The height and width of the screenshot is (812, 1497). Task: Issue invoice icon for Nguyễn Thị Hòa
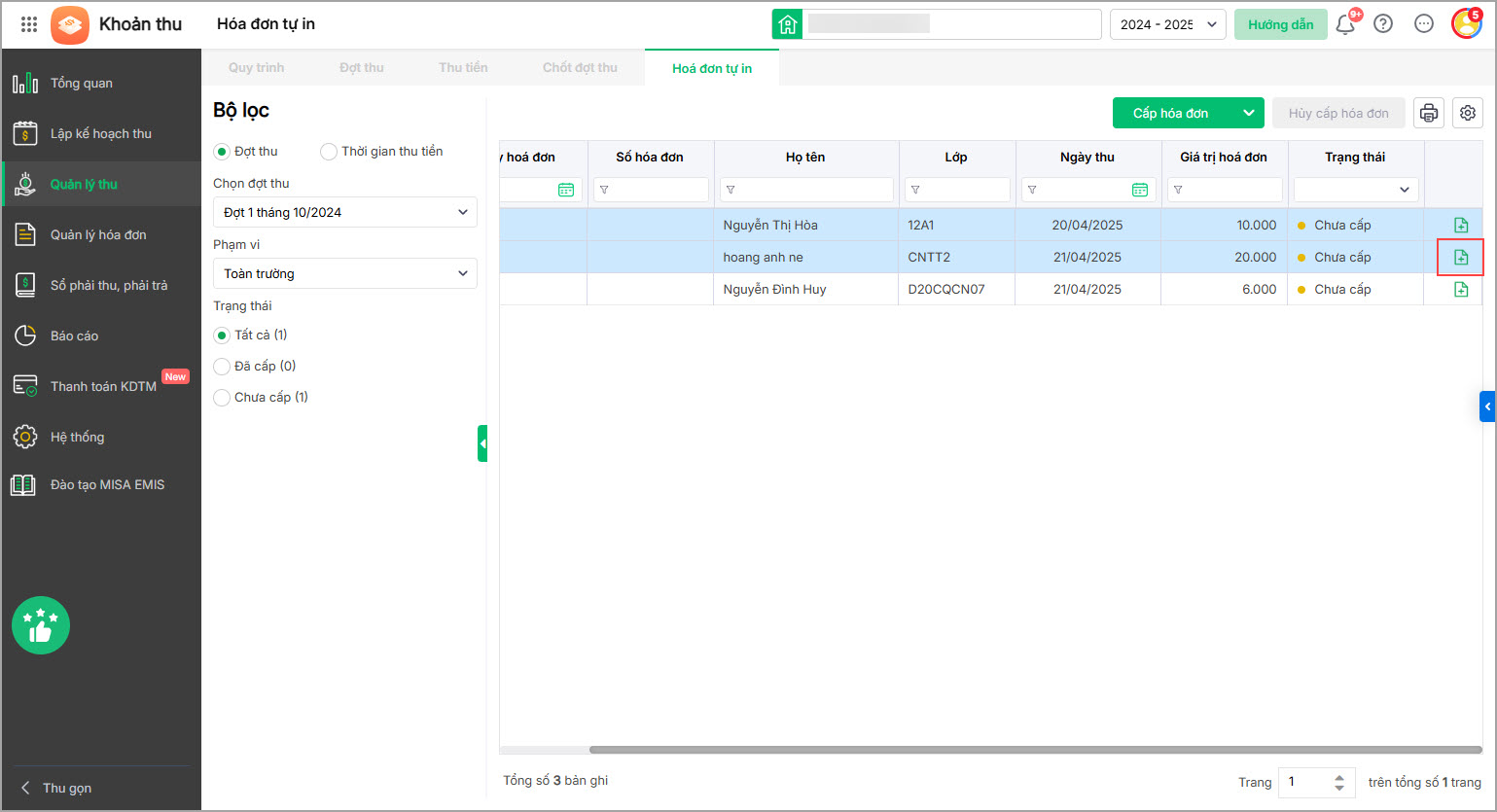[x=1461, y=225]
